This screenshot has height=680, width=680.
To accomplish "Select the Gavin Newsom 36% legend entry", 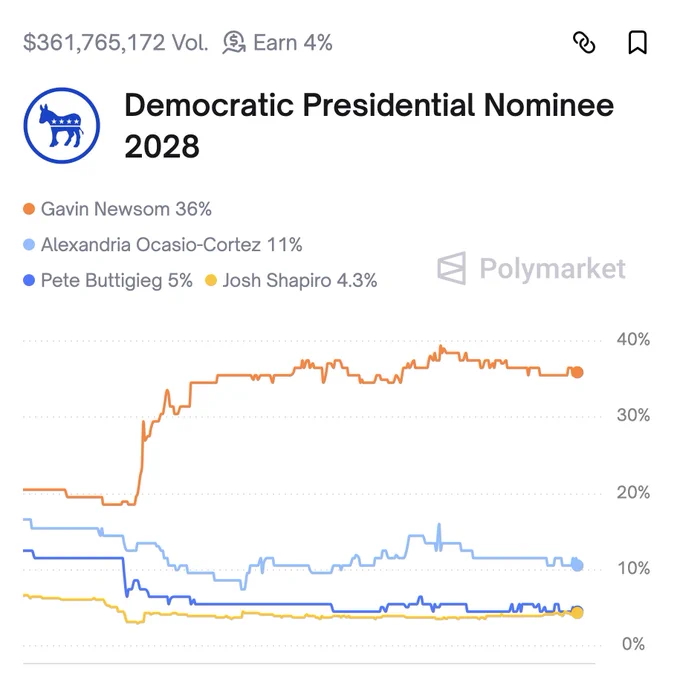I will point(118,209).
